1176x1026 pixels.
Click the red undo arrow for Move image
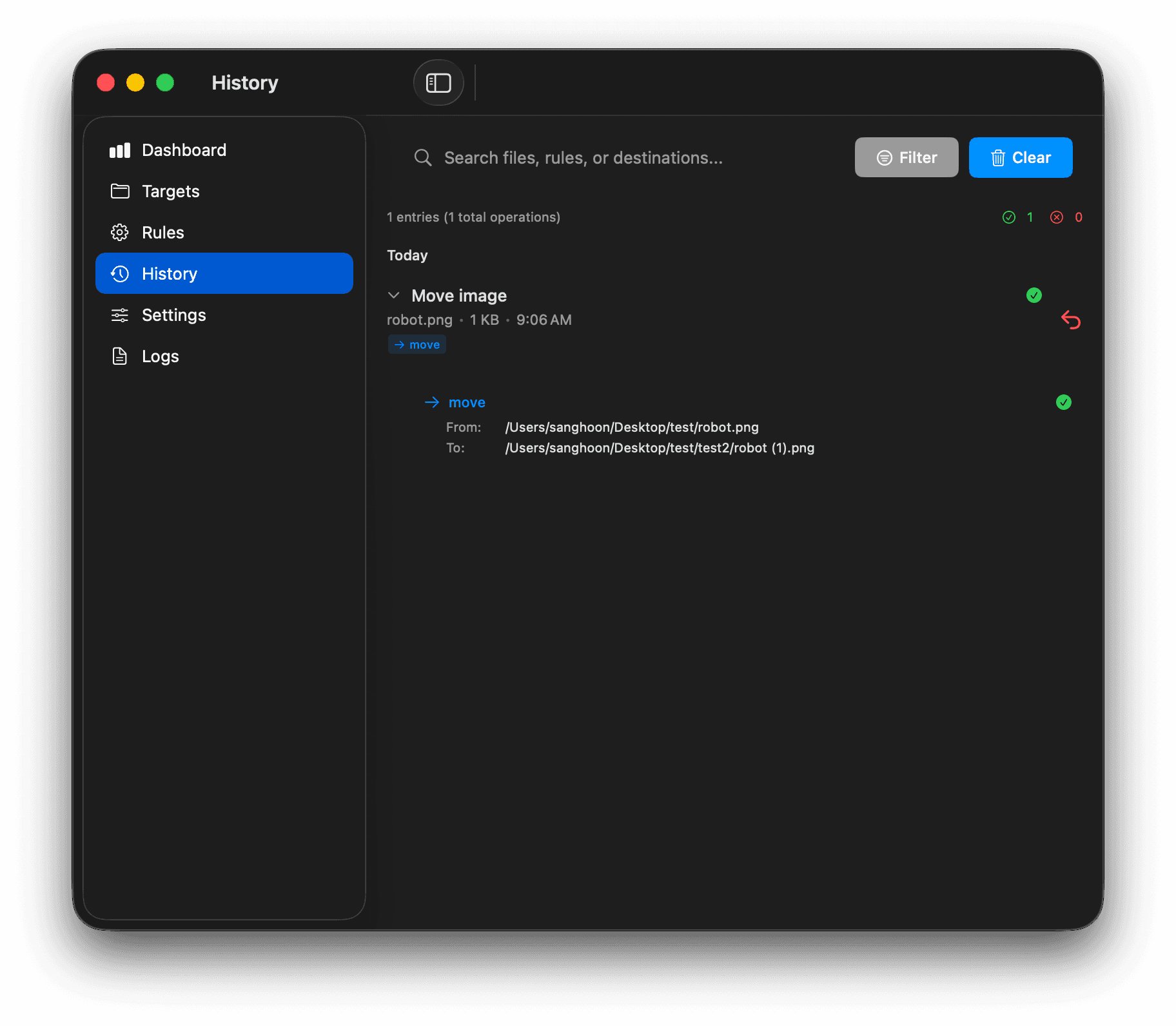coord(1071,320)
